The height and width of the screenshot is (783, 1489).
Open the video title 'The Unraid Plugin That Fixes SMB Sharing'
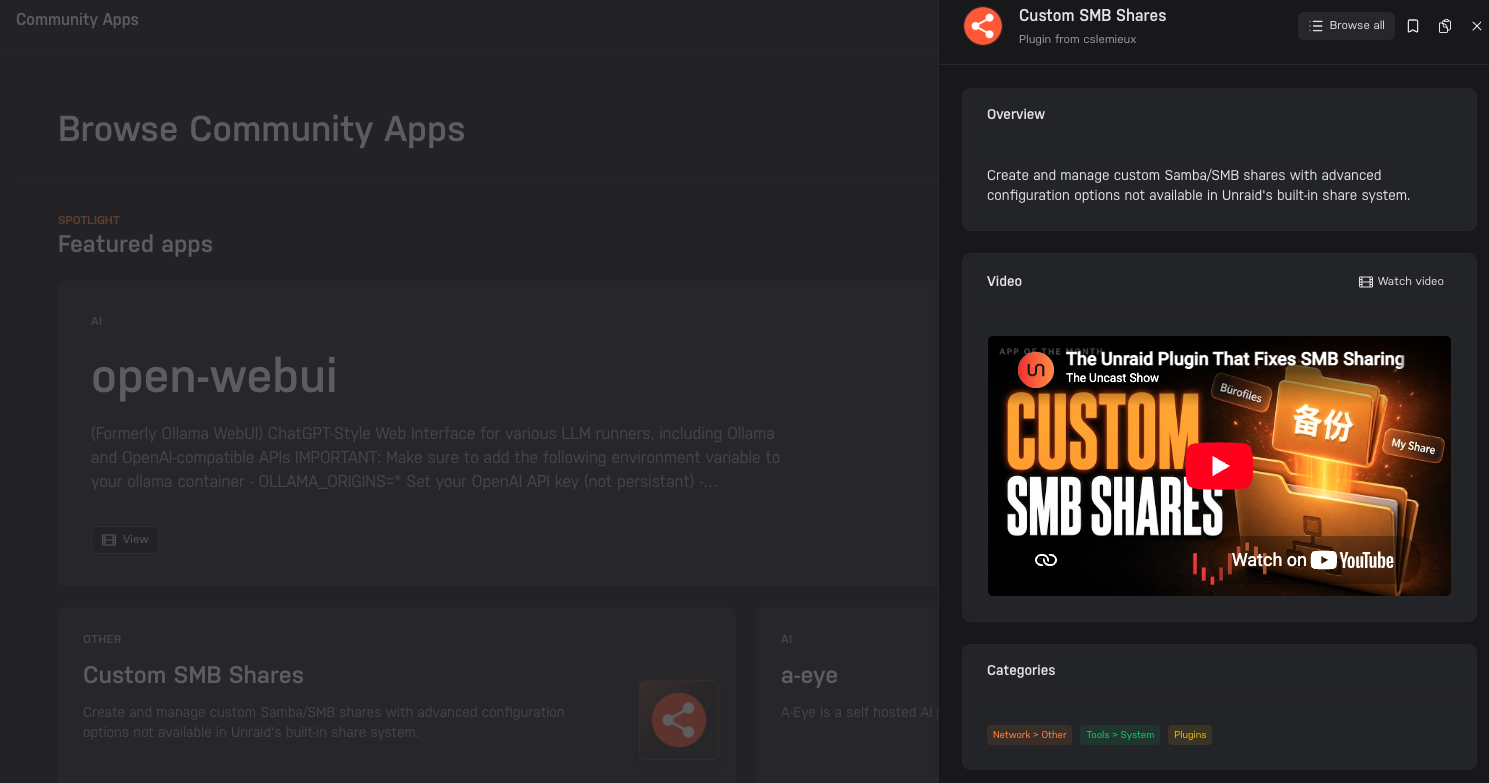pos(1235,359)
